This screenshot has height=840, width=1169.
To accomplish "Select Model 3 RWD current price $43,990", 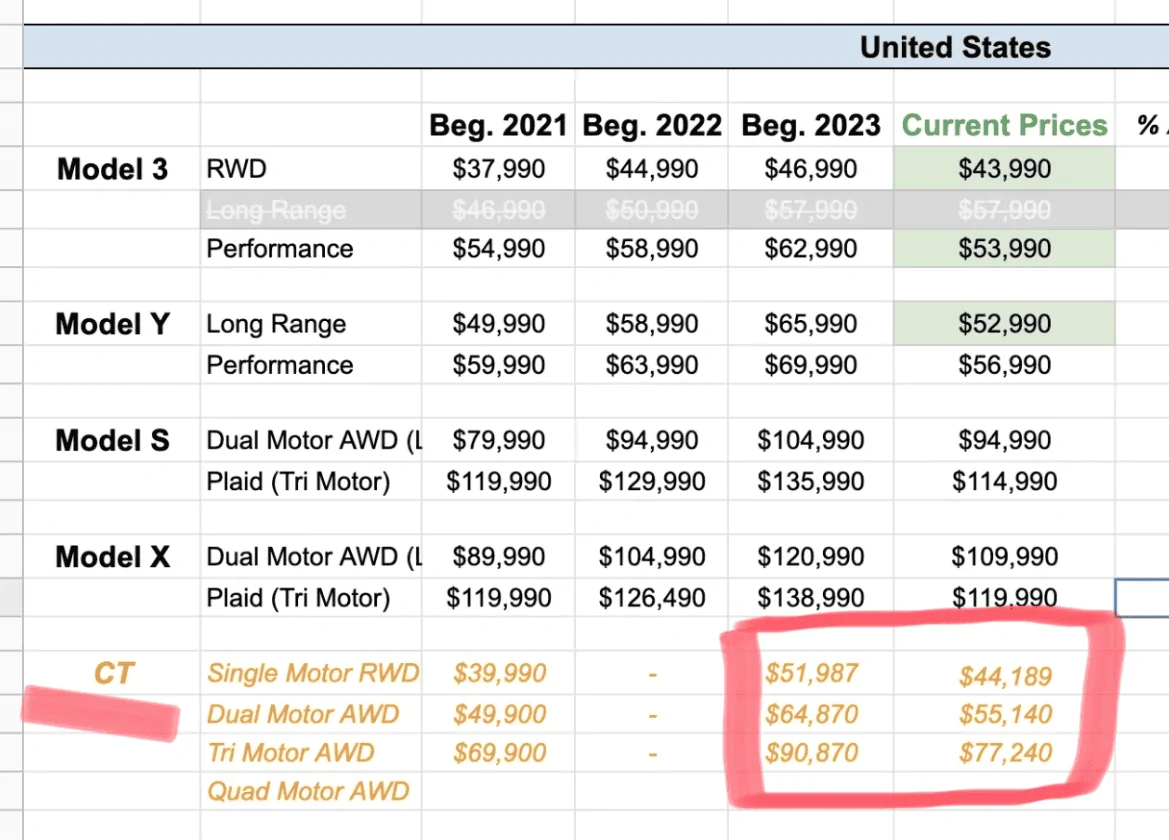I will pyautogui.click(x=1004, y=168).
